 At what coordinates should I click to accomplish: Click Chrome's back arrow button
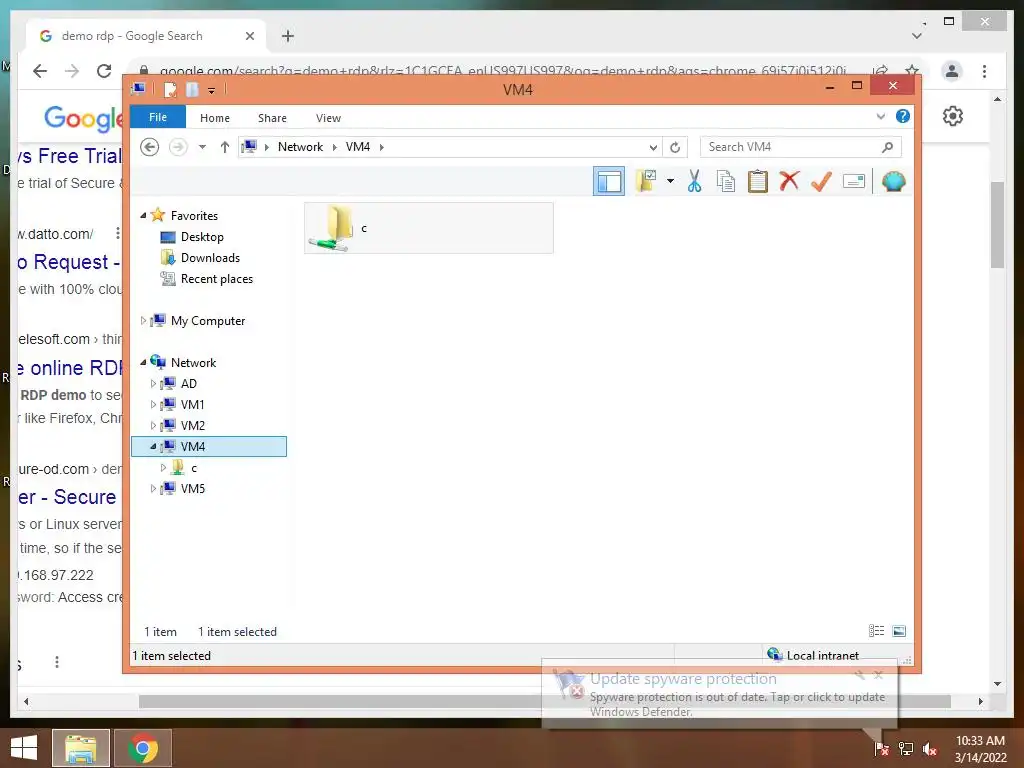[40, 71]
